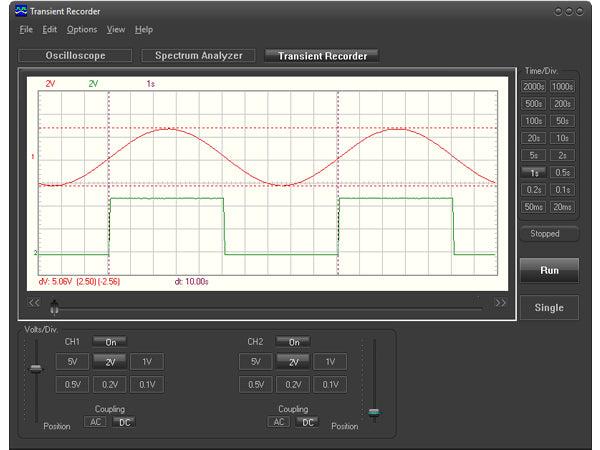The width and height of the screenshot is (600, 450).
Task: Set CH1 to 5V per division
Action: pyautogui.click(x=72, y=362)
